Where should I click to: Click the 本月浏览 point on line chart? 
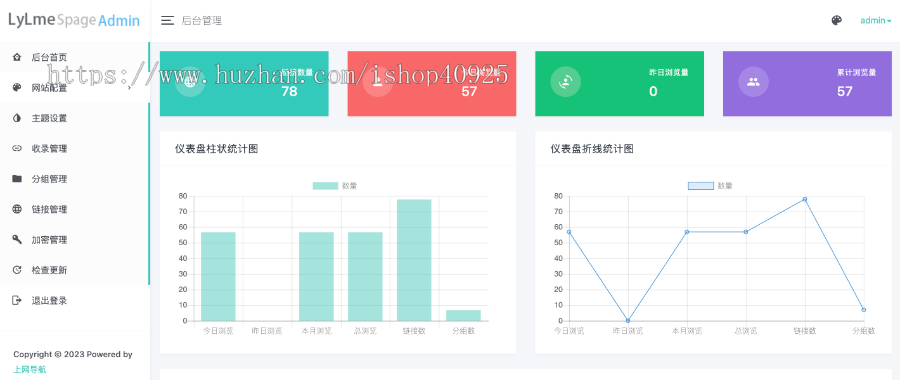pos(687,232)
